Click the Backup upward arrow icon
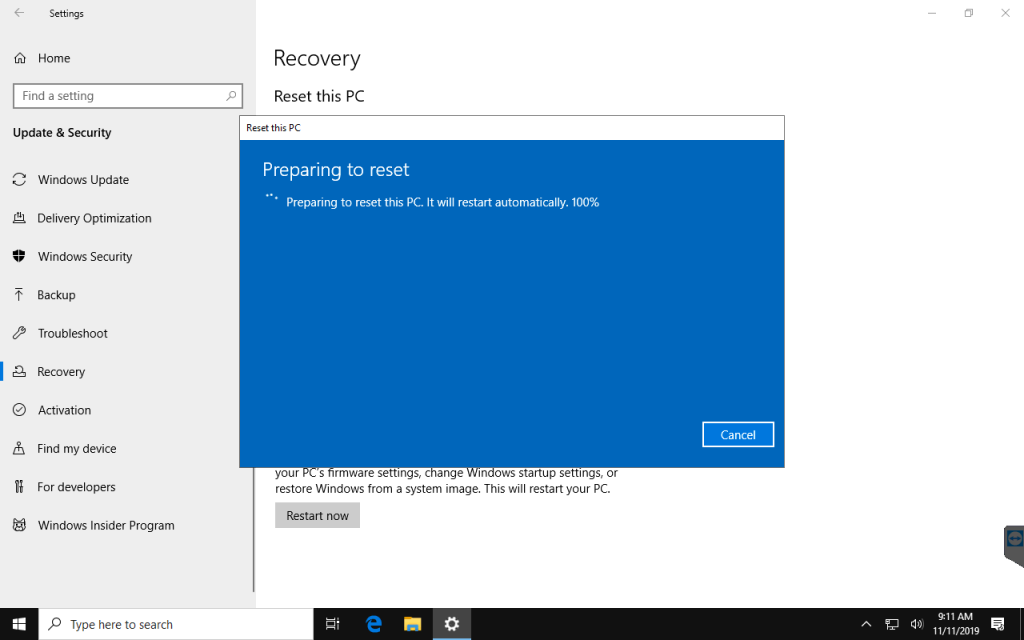This screenshot has width=1024, height=640. (x=20, y=295)
